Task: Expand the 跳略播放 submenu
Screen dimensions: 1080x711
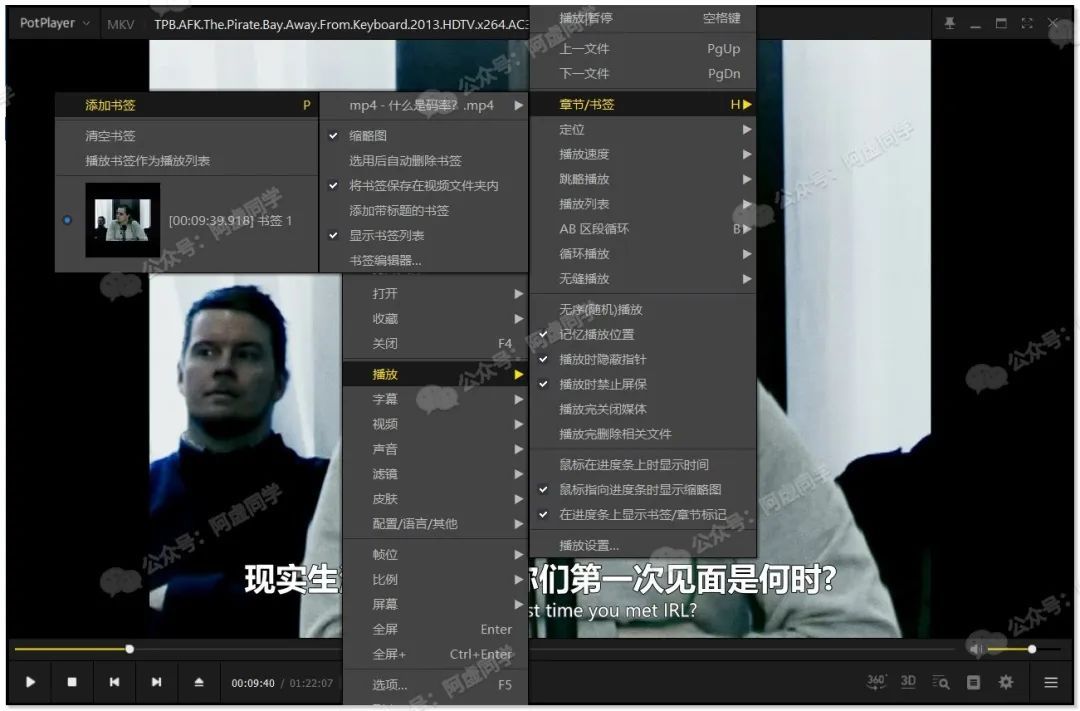Action: (643, 179)
